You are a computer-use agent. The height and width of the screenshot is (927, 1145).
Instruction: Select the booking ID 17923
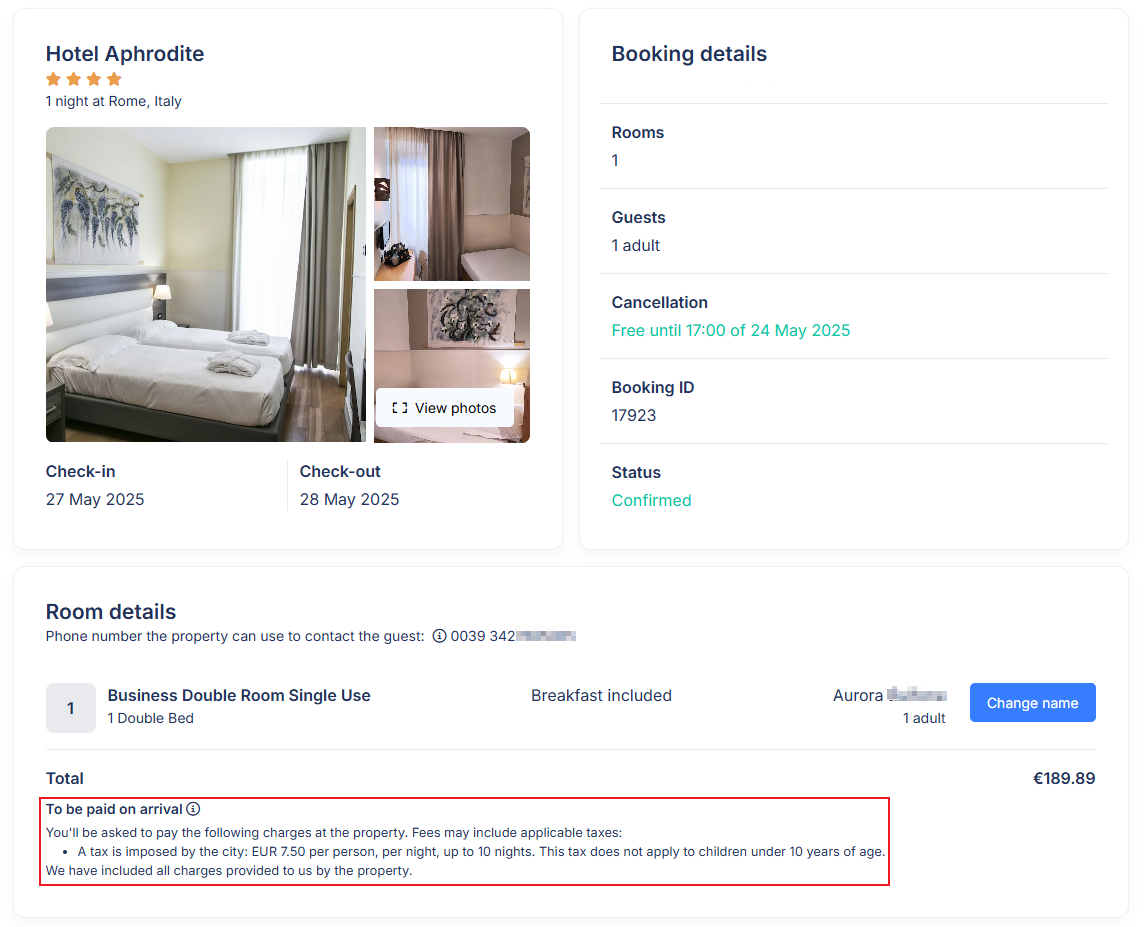634,416
